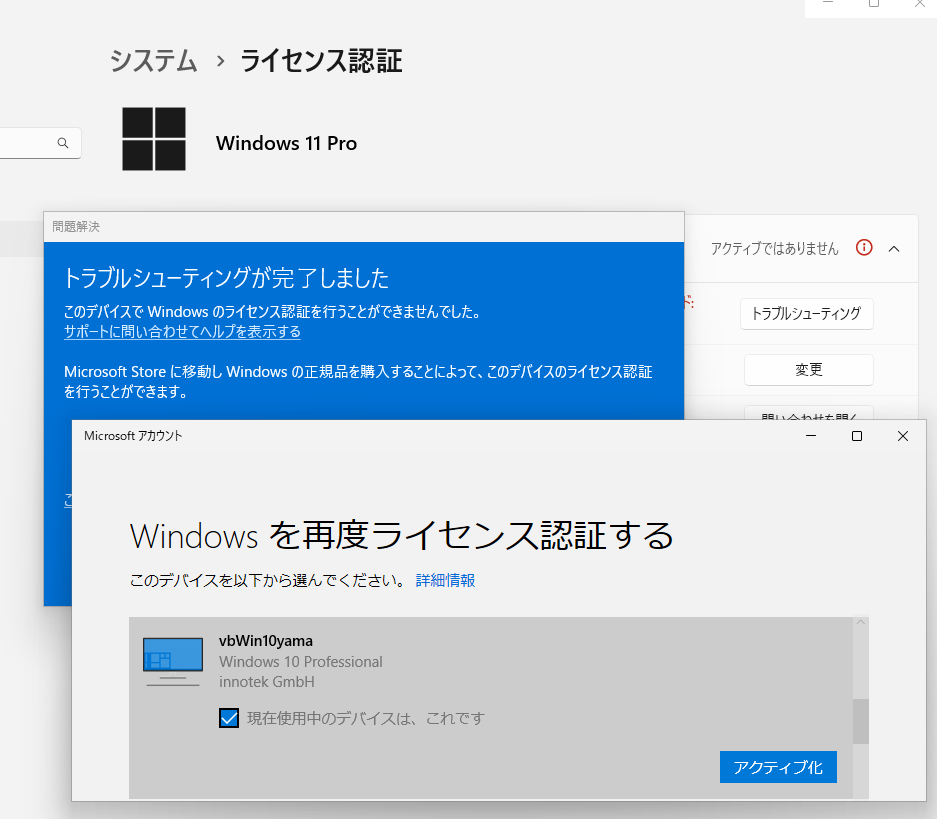Click the Windows 11 Pro logo
Viewport: 937px width, 819px height.
click(x=154, y=139)
